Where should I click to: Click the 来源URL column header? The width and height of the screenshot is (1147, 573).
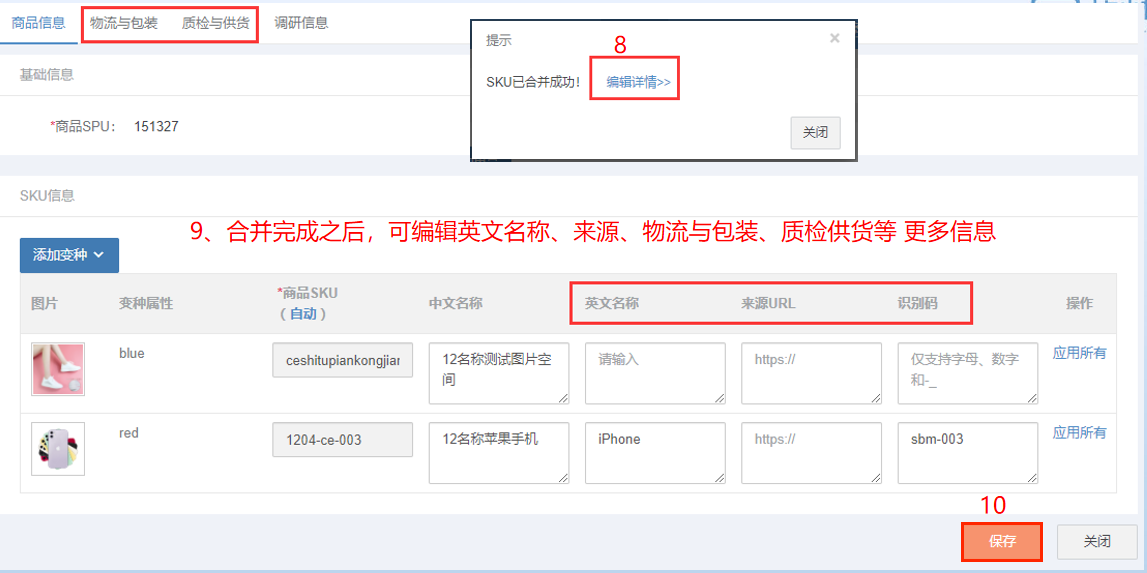[x=768, y=304]
